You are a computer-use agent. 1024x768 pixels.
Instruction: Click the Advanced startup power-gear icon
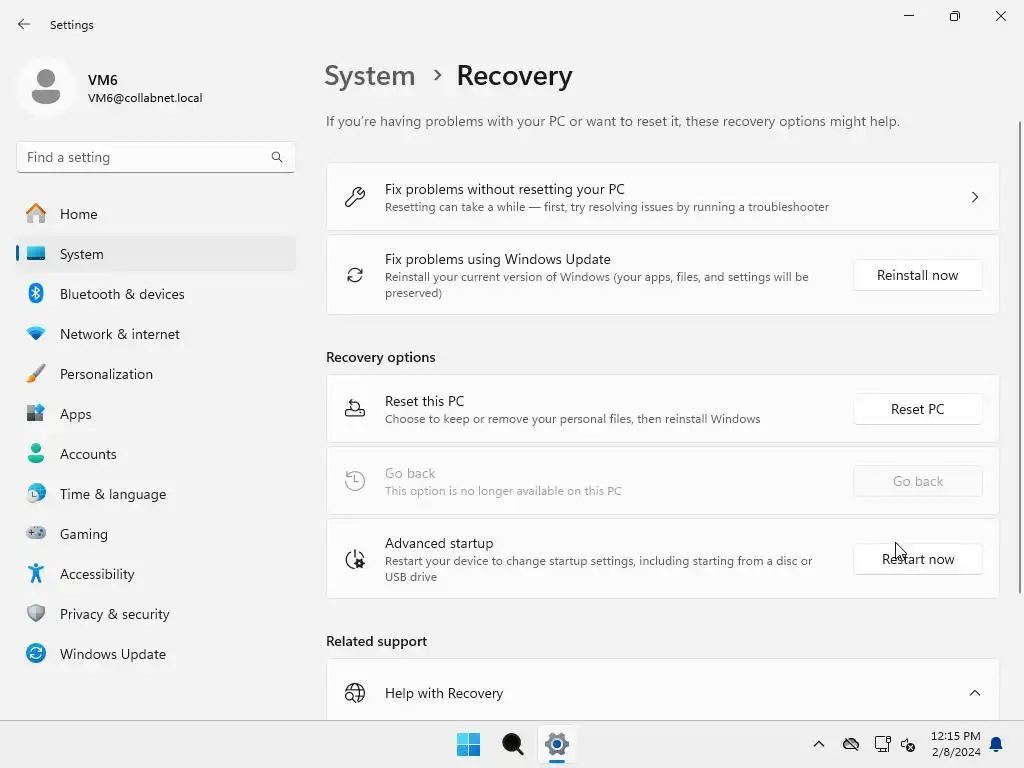click(x=355, y=559)
